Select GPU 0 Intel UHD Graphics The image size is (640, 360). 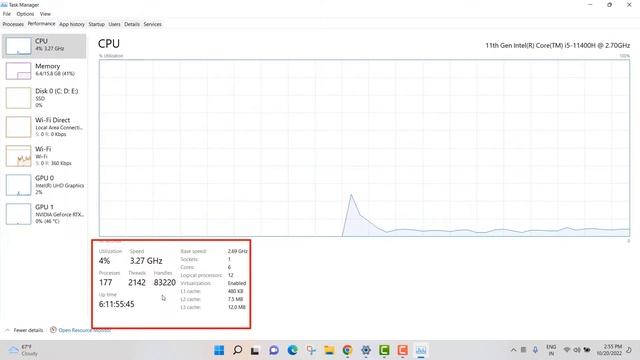point(44,185)
